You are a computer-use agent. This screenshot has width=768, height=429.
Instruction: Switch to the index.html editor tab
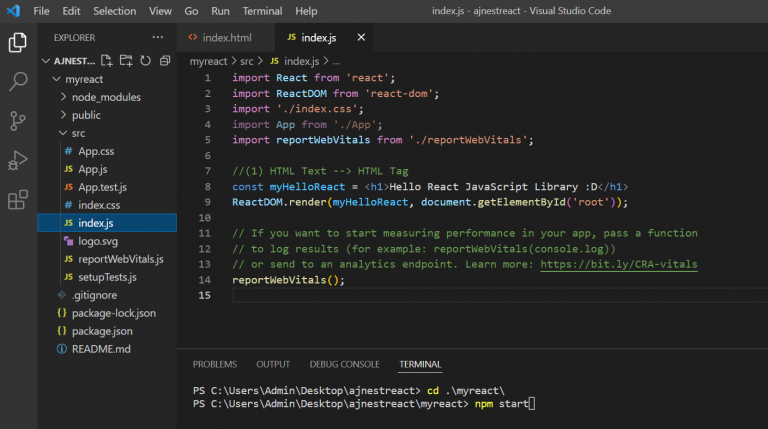226,38
